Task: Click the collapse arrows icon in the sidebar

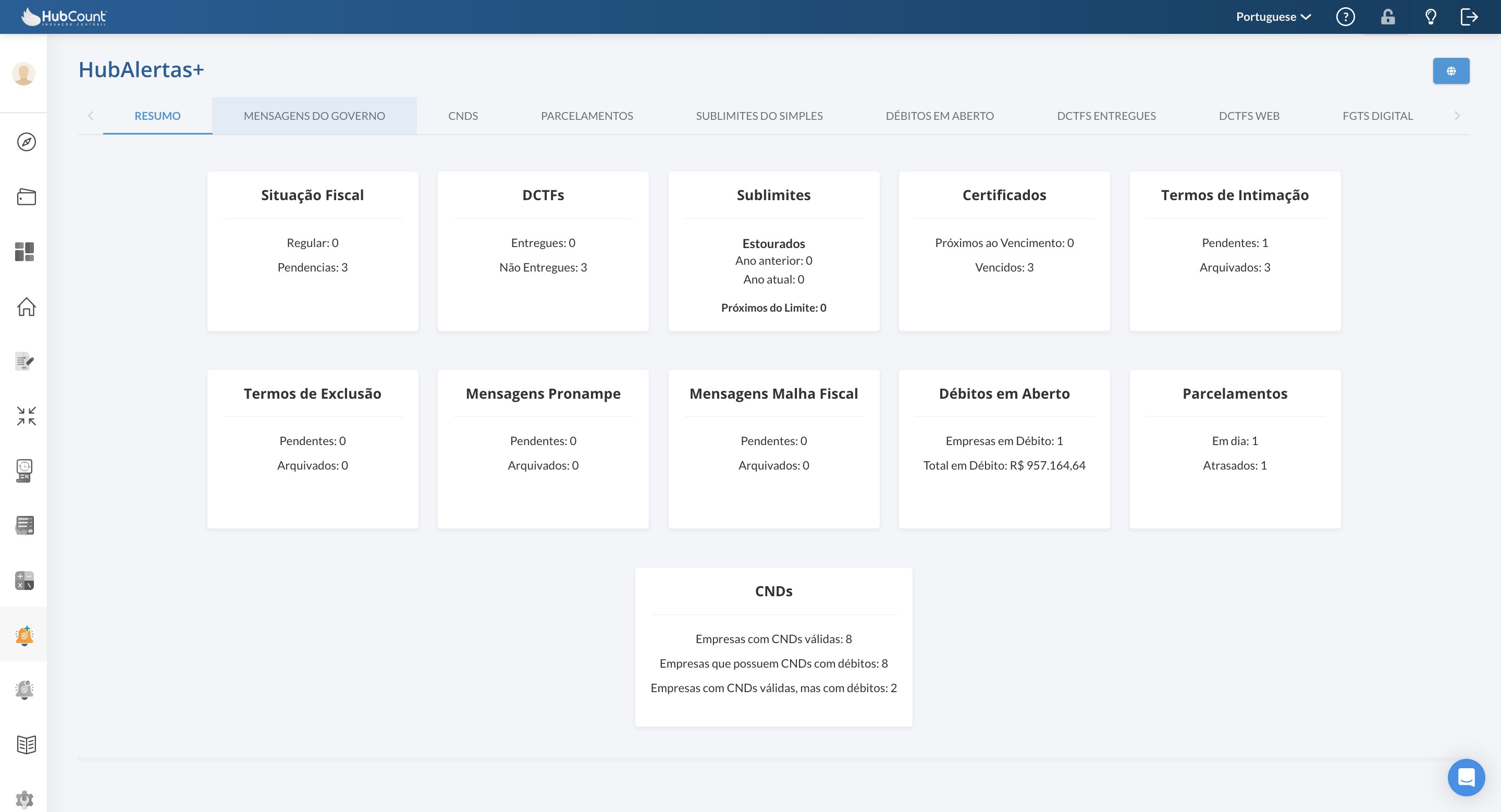Action: (26, 416)
